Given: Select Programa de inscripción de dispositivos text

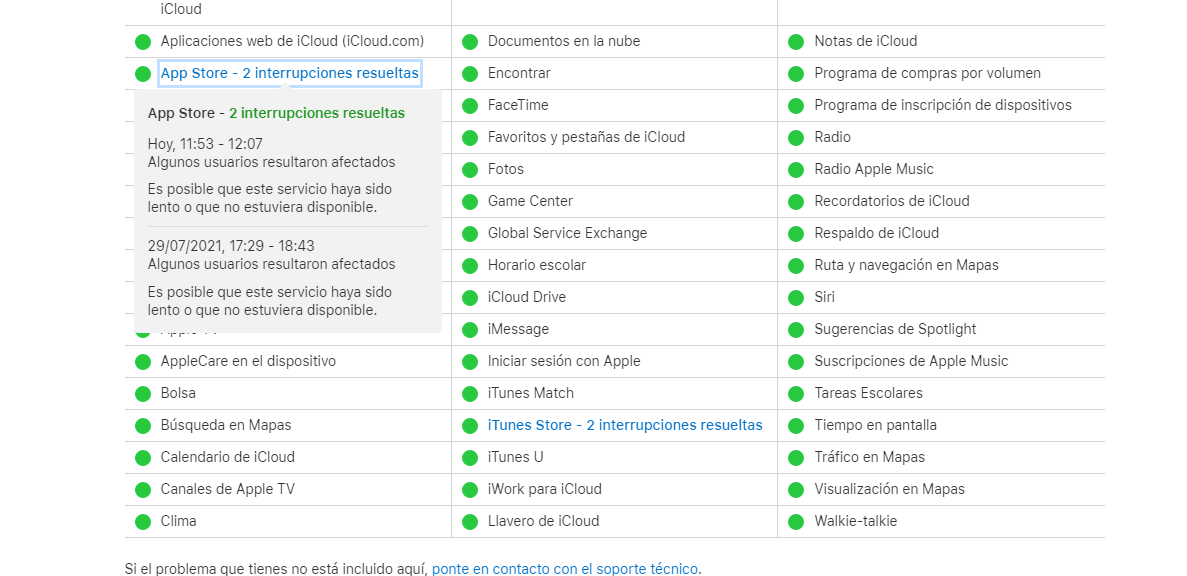Looking at the screenshot, I should 943,105.
